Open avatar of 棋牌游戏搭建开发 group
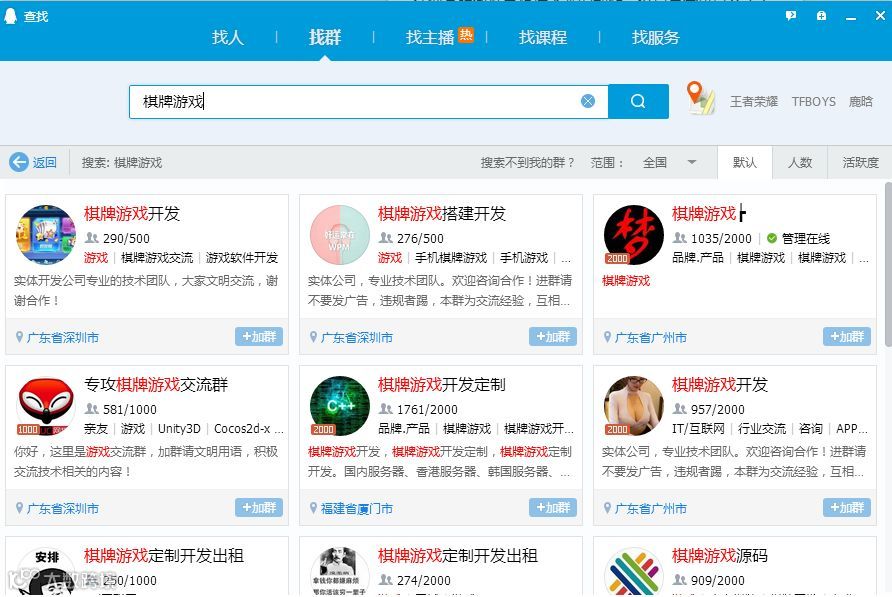Viewport: 892px width, 597px height. coord(340,235)
